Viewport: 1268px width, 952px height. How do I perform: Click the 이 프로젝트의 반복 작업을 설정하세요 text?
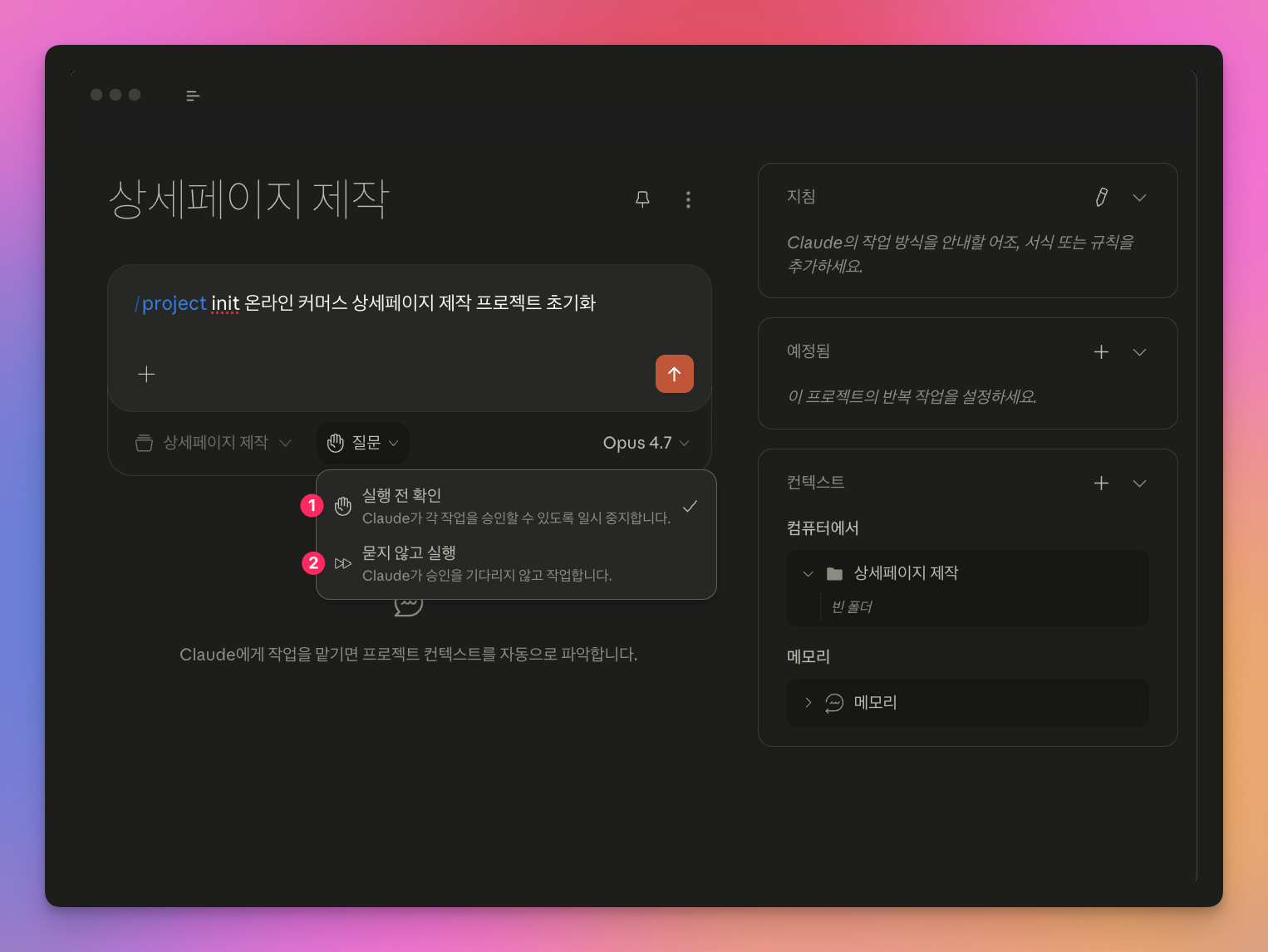[912, 396]
